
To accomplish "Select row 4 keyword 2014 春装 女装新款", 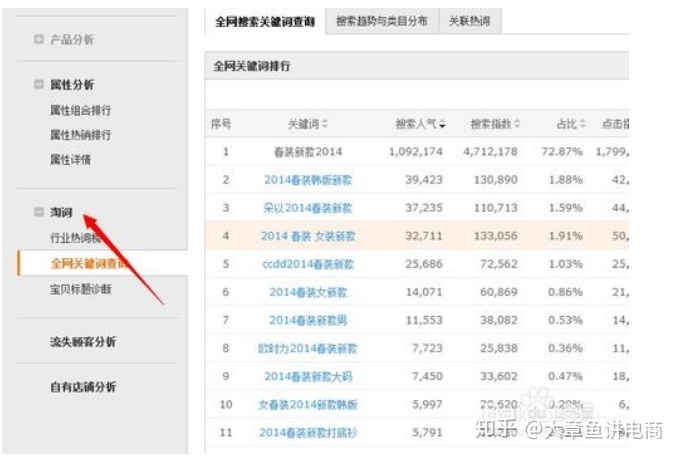I will coord(308,236).
